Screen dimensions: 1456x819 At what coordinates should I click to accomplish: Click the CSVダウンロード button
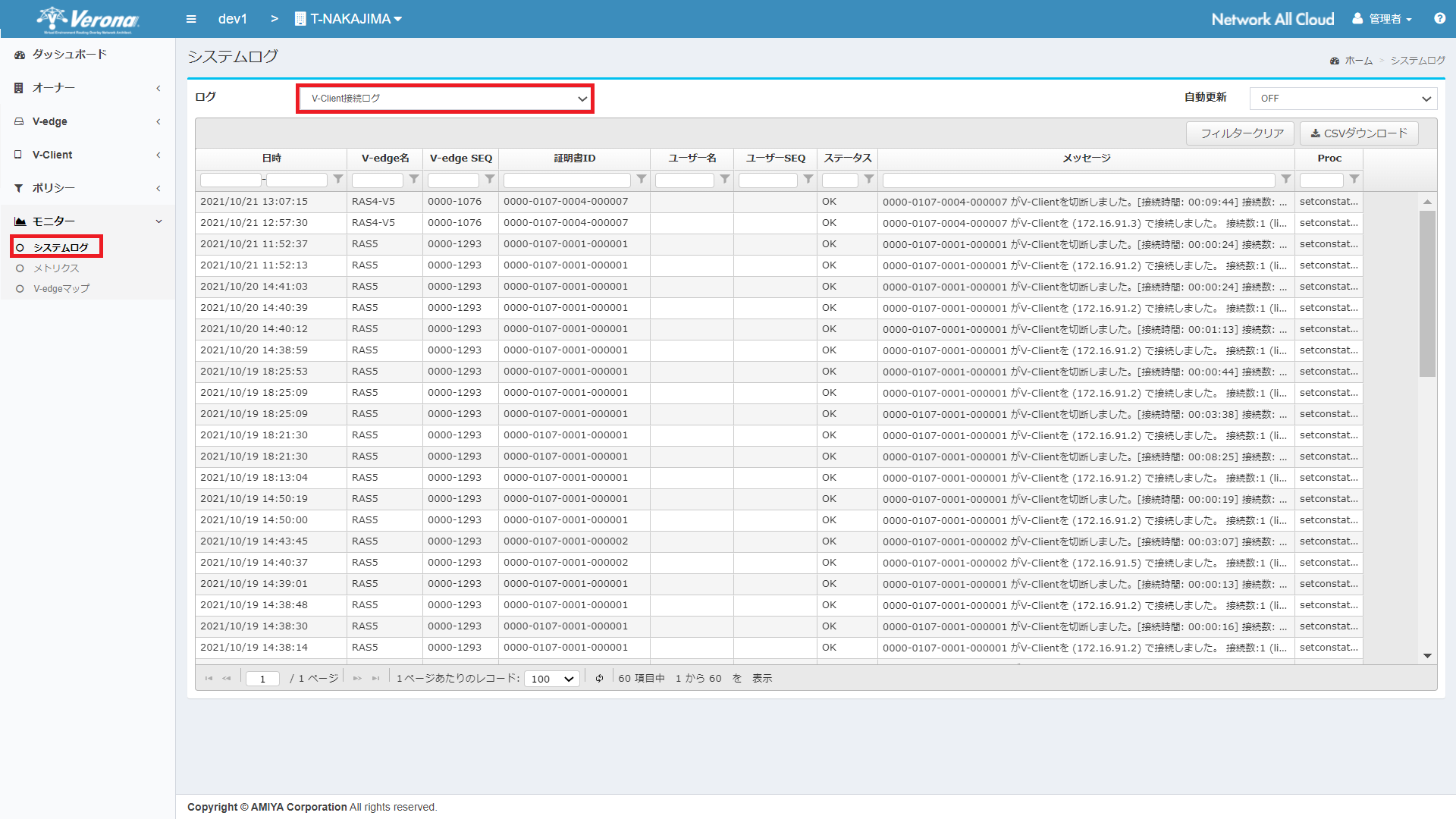(x=1359, y=133)
